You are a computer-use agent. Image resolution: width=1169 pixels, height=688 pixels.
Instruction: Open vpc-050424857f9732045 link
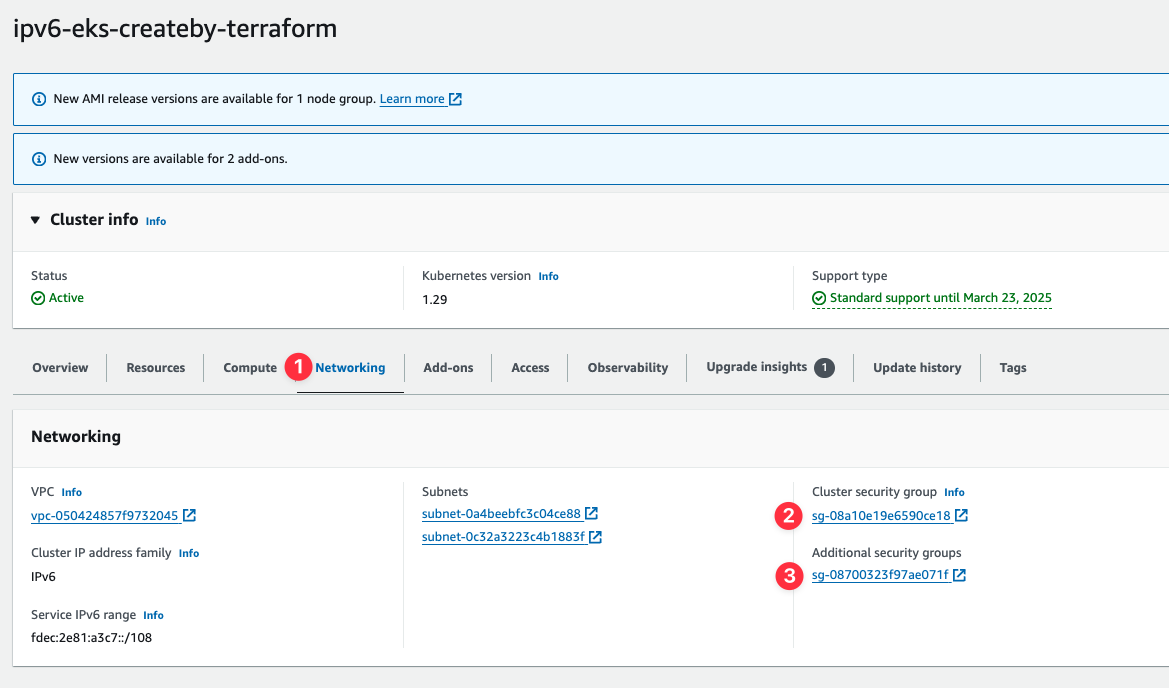coord(104,516)
